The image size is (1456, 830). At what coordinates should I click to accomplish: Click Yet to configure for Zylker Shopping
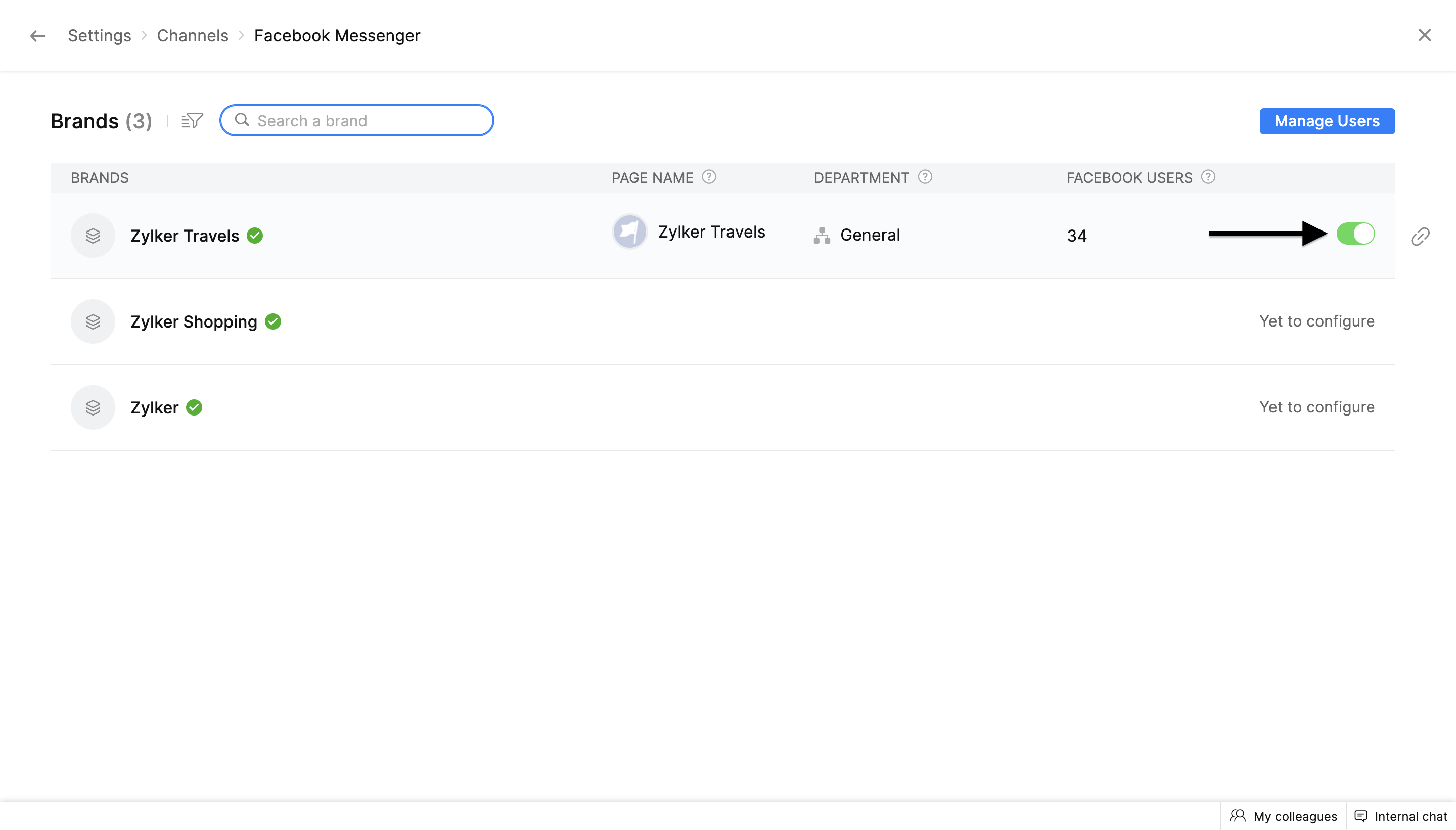[1316, 321]
